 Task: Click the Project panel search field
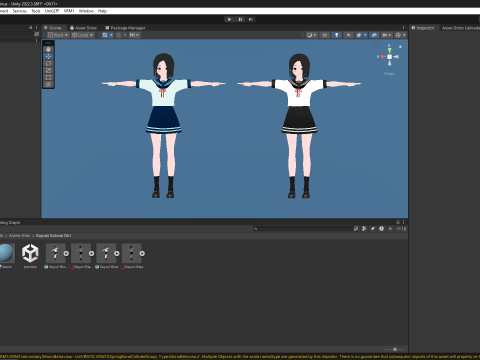pos(303,229)
